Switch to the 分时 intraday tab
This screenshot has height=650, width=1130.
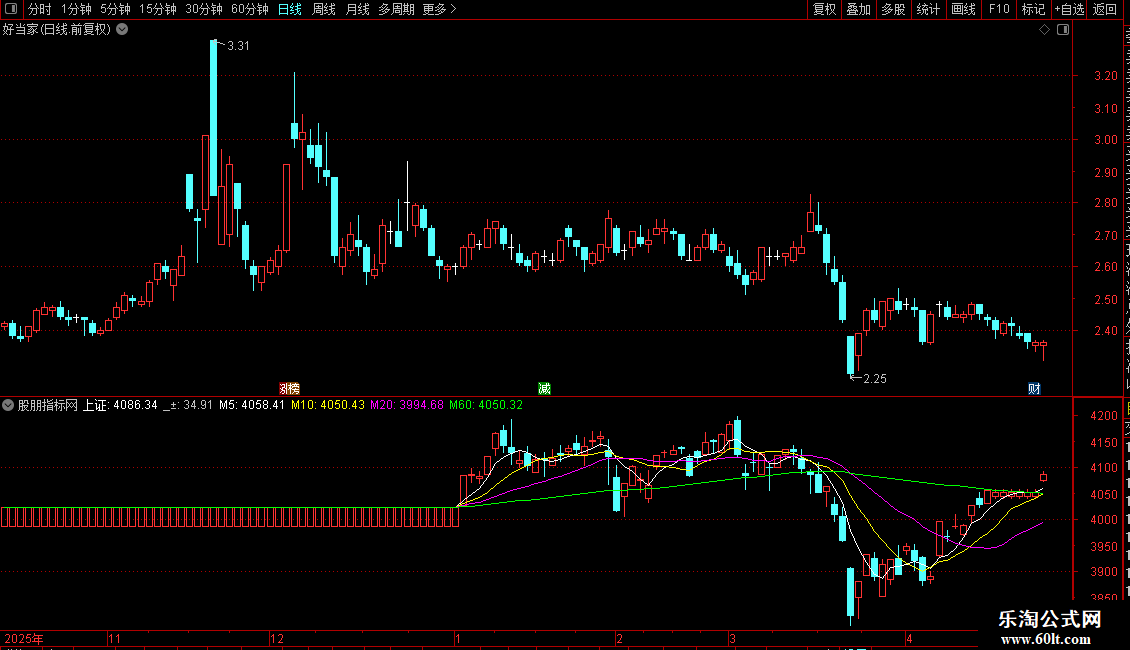[40, 9]
